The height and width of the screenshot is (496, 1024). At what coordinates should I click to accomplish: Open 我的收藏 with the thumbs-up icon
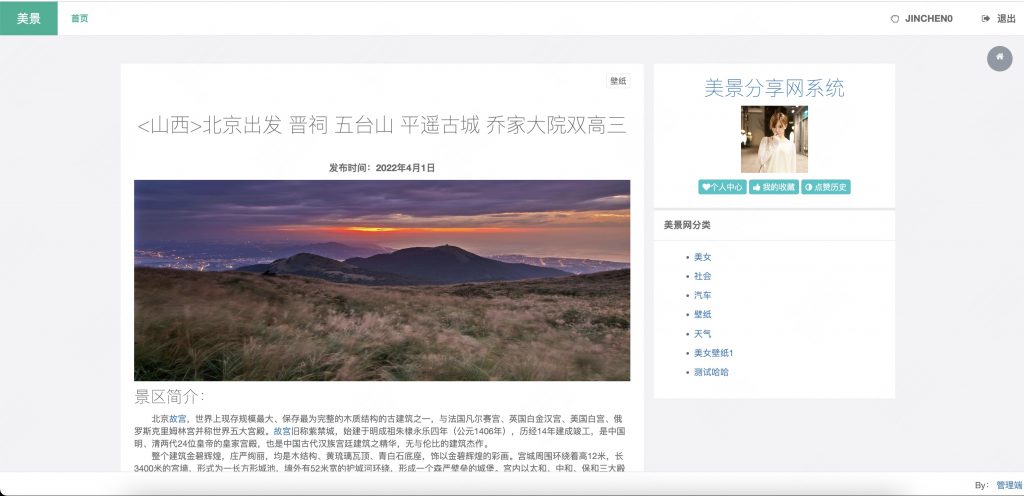point(773,187)
